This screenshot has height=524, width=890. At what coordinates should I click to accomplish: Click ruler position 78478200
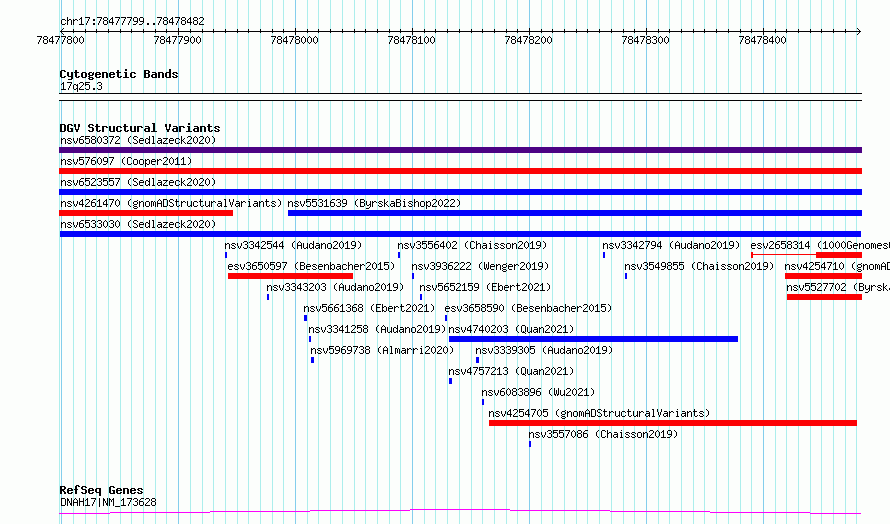[528, 40]
